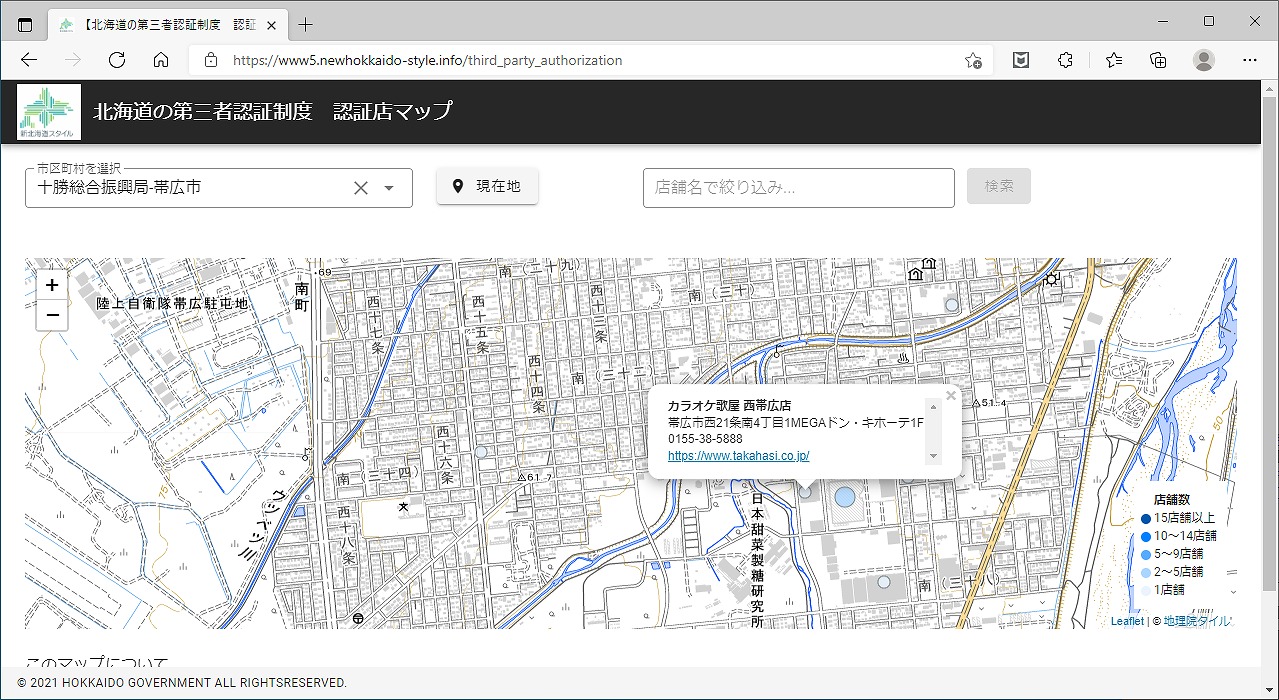1279x700 pixels.
Task: Open the takahasi.co.jp store link
Action: (738, 456)
